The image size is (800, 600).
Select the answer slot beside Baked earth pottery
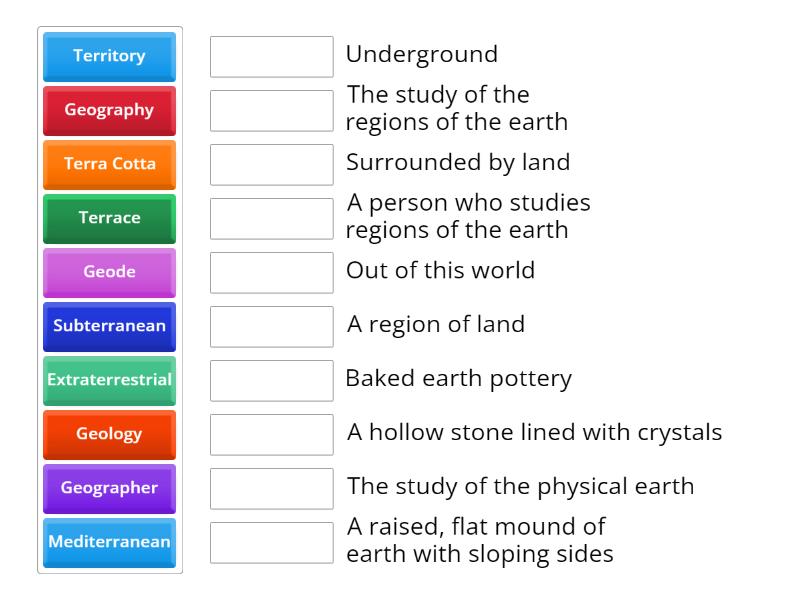pyautogui.click(x=271, y=380)
